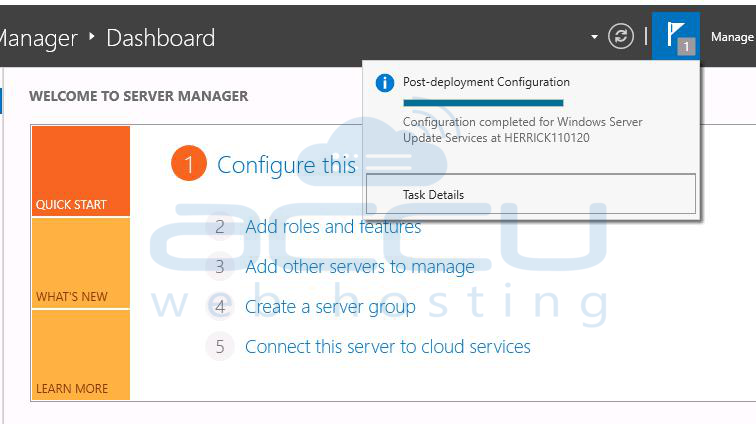Click the Post-deployment Configuration info icon
Screen dimensions: 756x424
coord(385,82)
